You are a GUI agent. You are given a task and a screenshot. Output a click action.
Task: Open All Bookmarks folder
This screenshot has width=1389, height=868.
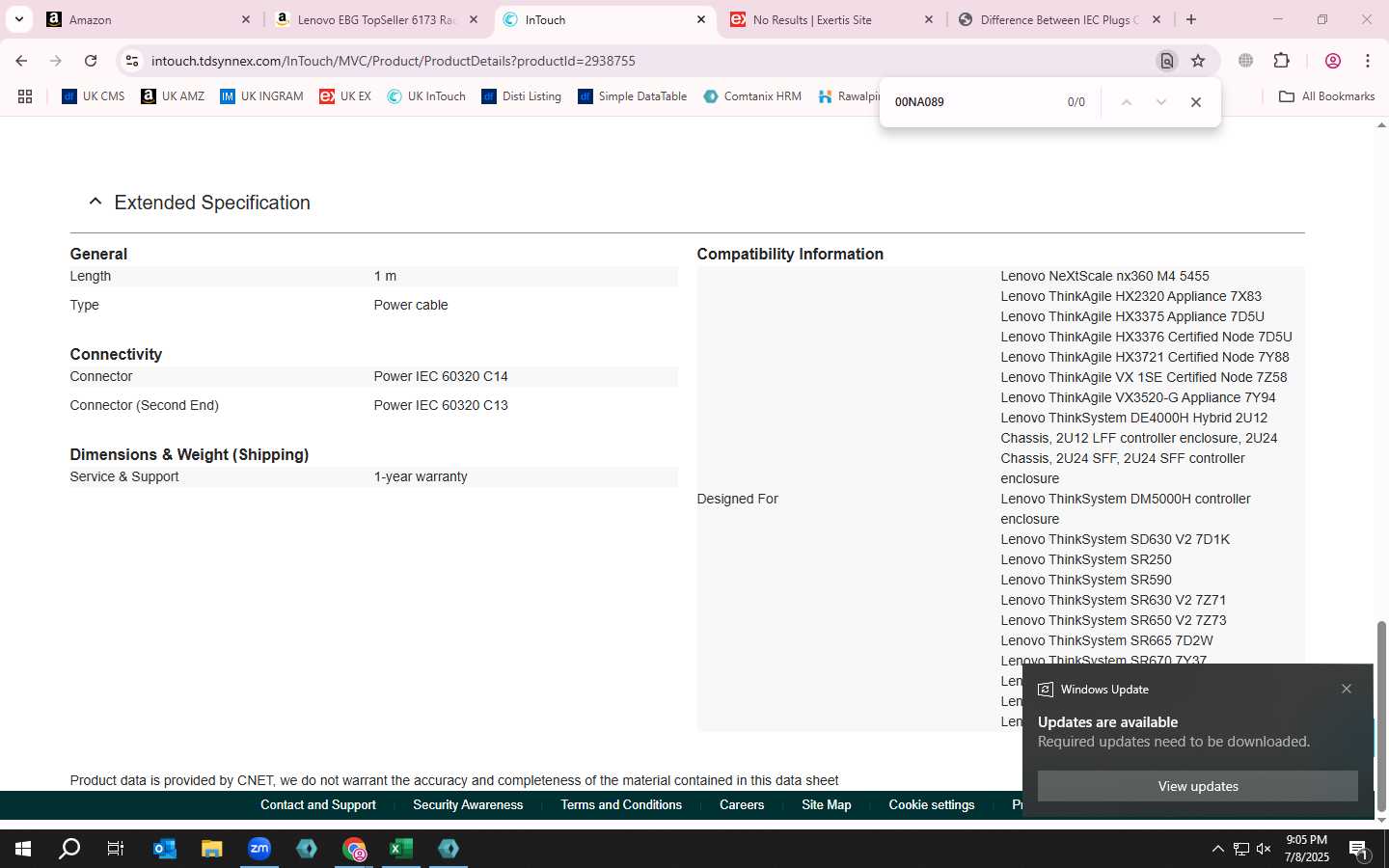click(1326, 96)
